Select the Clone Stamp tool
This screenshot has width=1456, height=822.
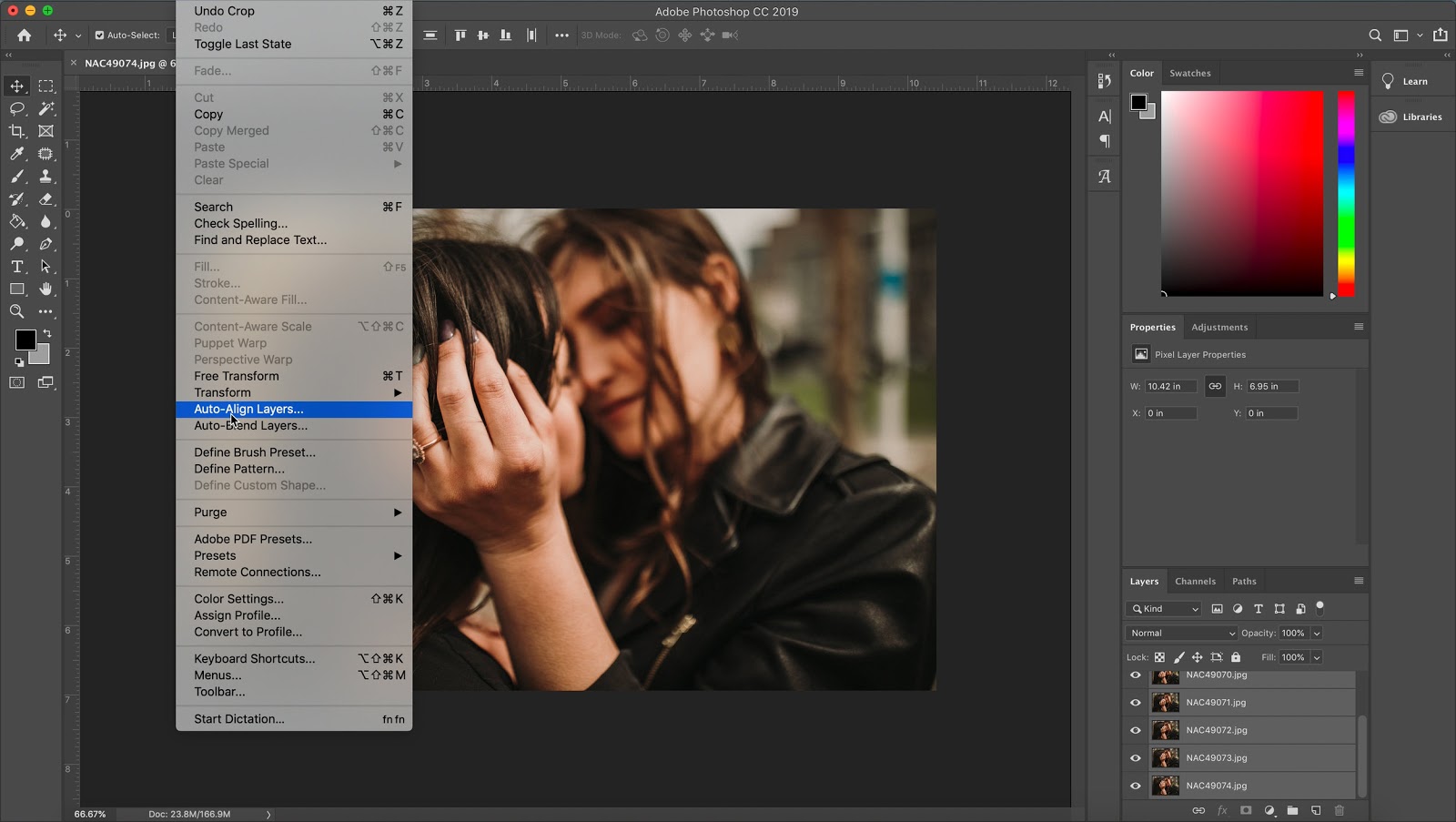coord(45,177)
